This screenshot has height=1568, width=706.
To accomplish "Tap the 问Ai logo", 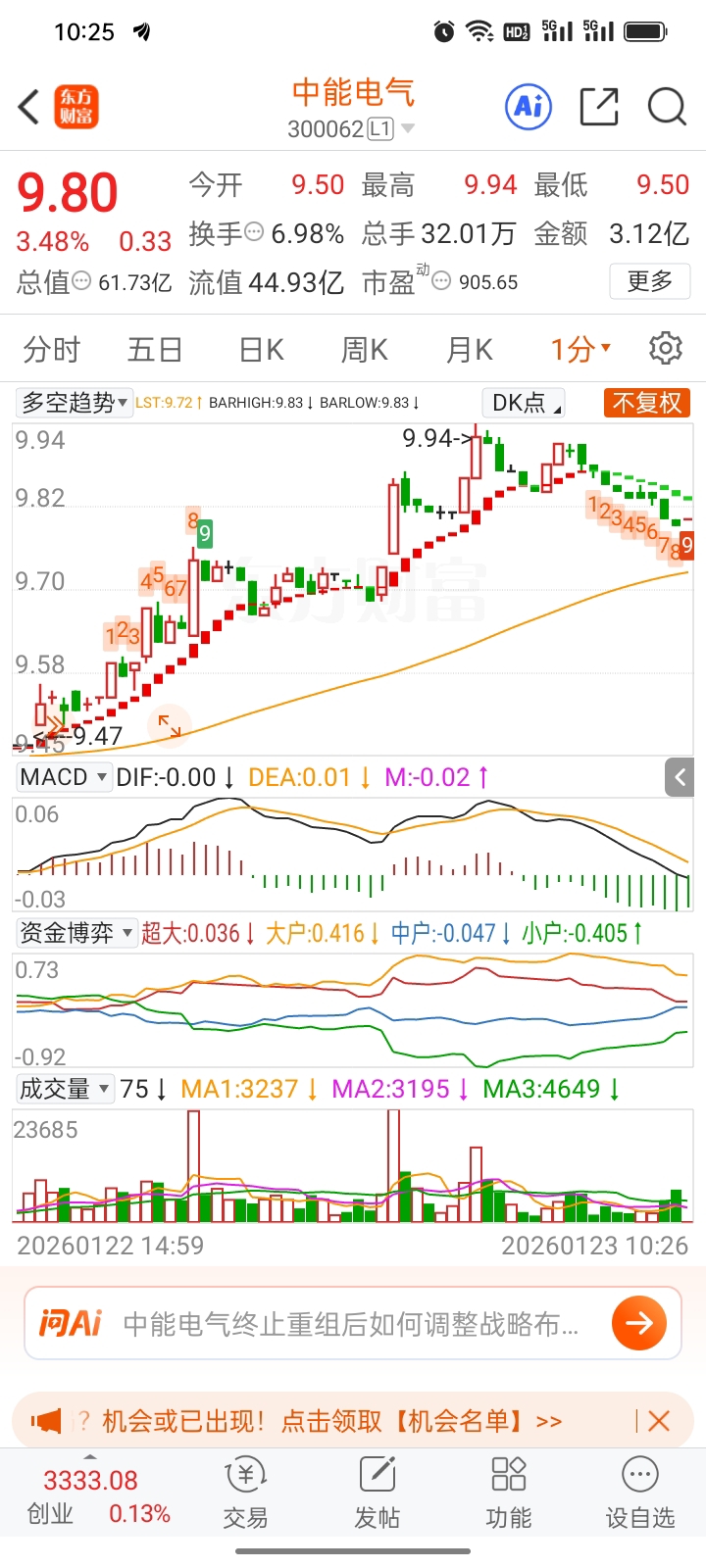I will click(70, 1324).
